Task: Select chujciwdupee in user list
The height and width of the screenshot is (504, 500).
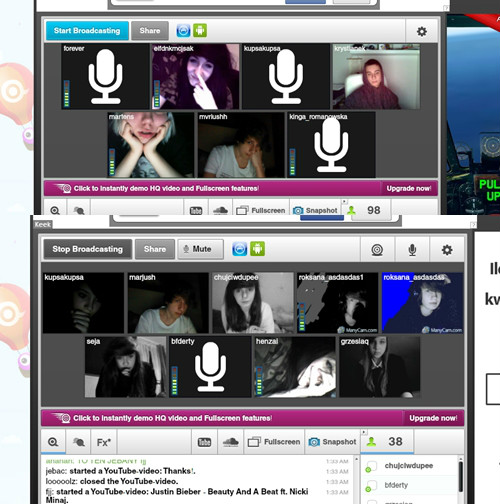Action: click(x=409, y=466)
